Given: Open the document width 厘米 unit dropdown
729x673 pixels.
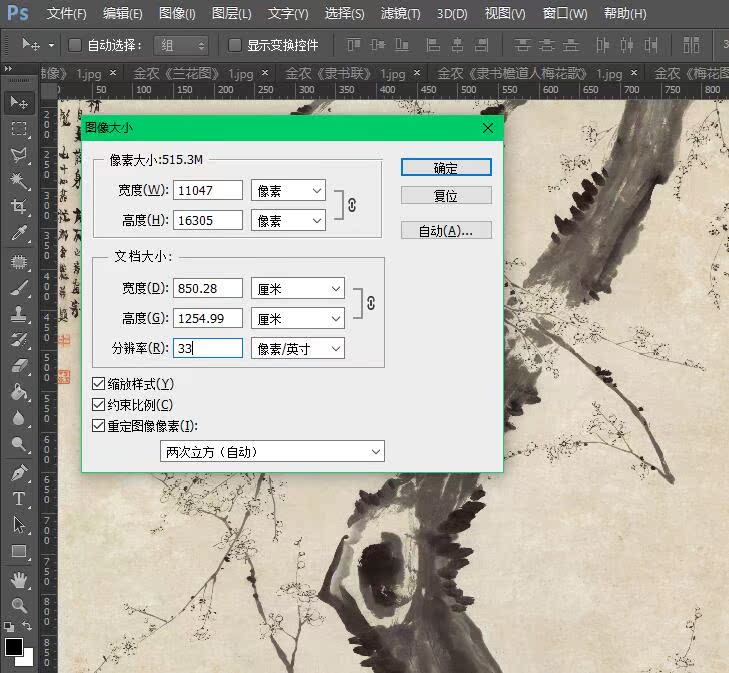Looking at the screenshot, I should (298, 289).
